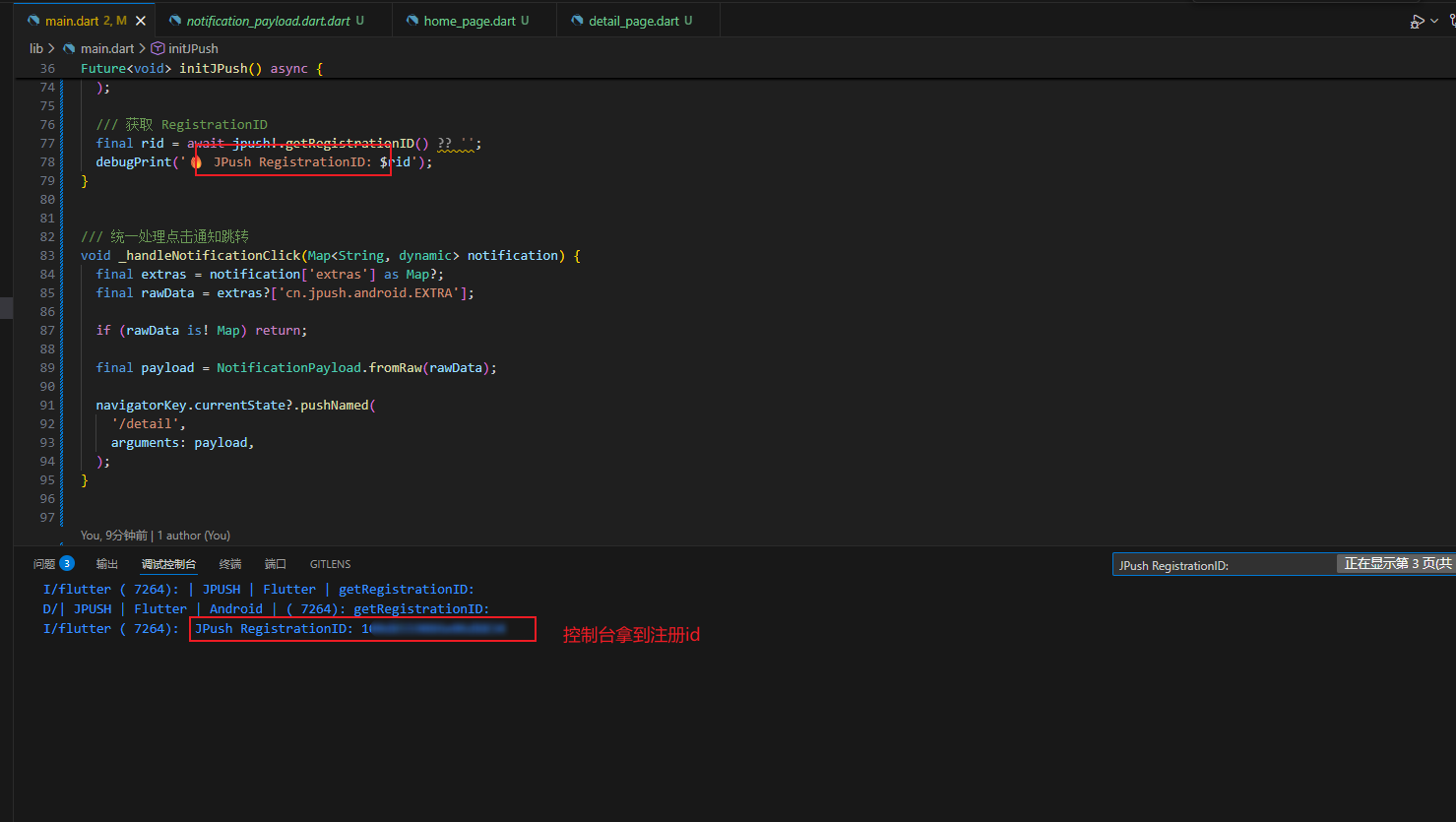
Task: Click the '/detail' route string
Action: click(145, 423)
